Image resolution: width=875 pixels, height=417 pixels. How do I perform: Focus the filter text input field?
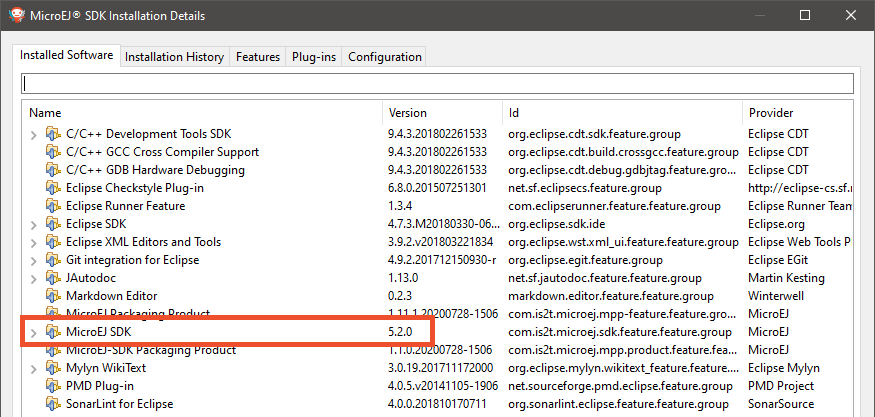click(x=437, y=84)
